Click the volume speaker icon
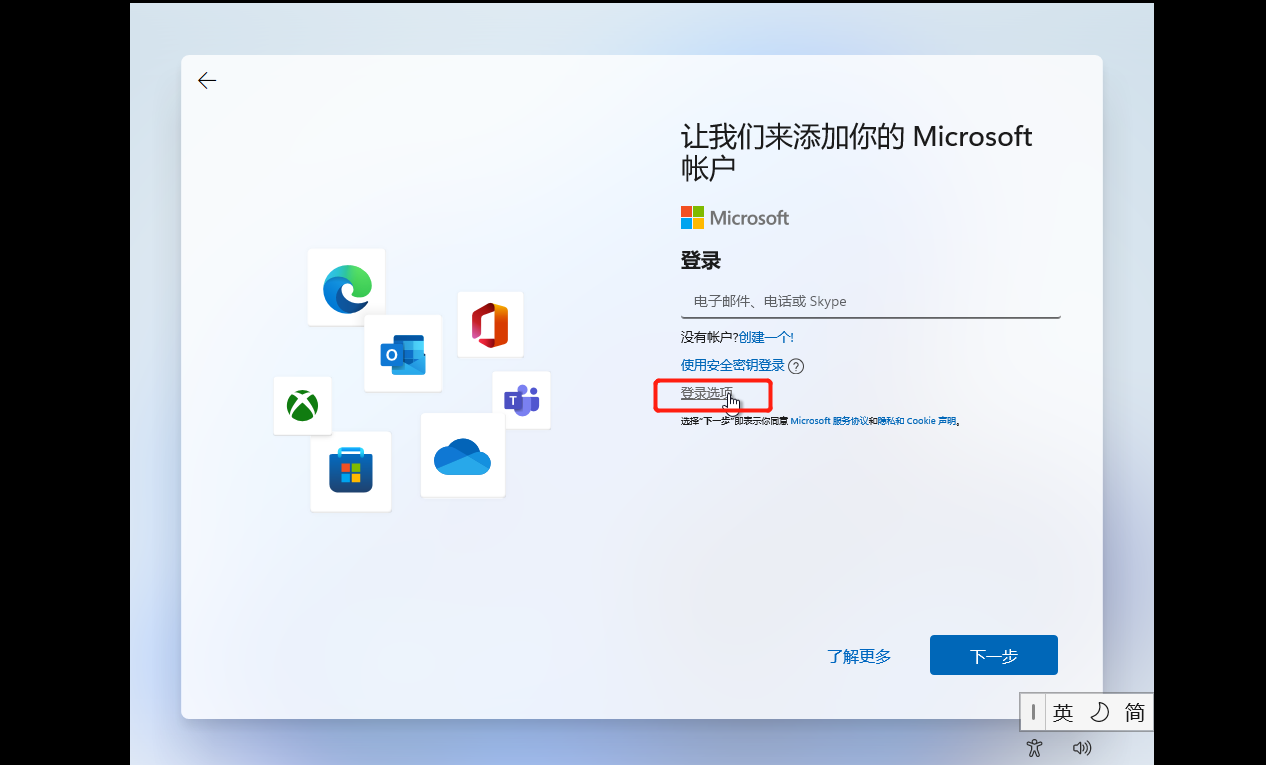Image resolution: width=1266 pixels, height=765 pixels. tap(1081, 747)
